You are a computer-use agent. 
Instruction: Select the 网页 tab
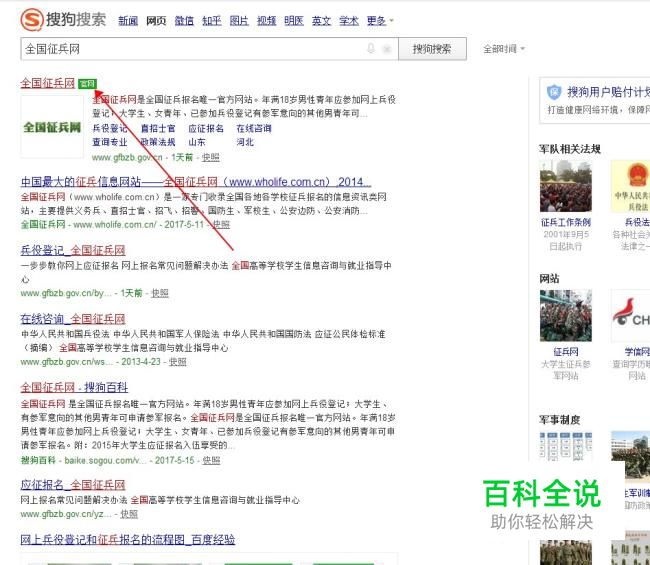[156, 20]
